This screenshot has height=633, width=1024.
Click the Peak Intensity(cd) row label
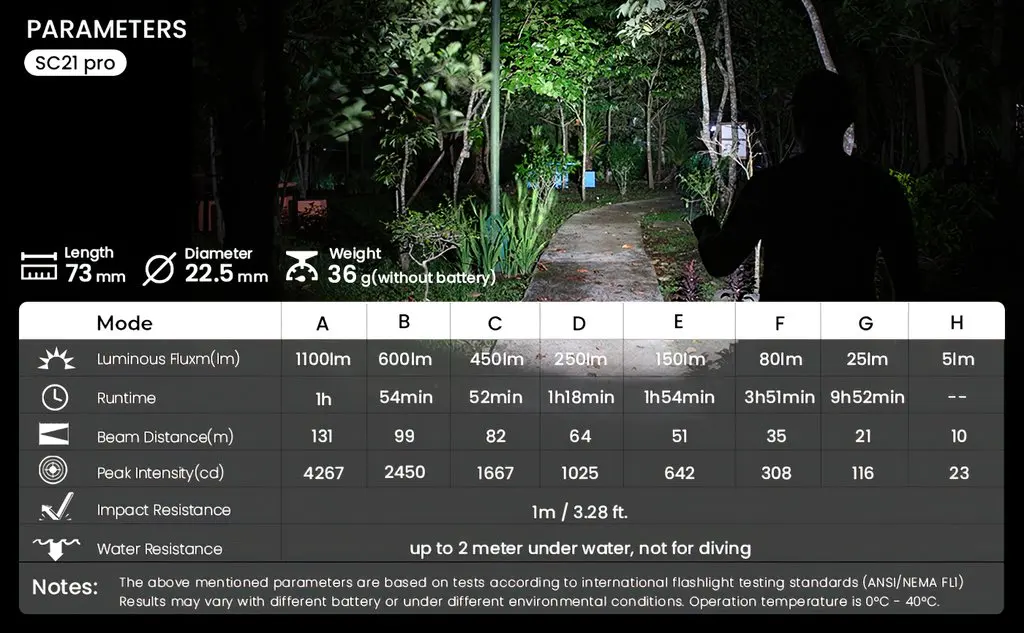pos(161,472)
